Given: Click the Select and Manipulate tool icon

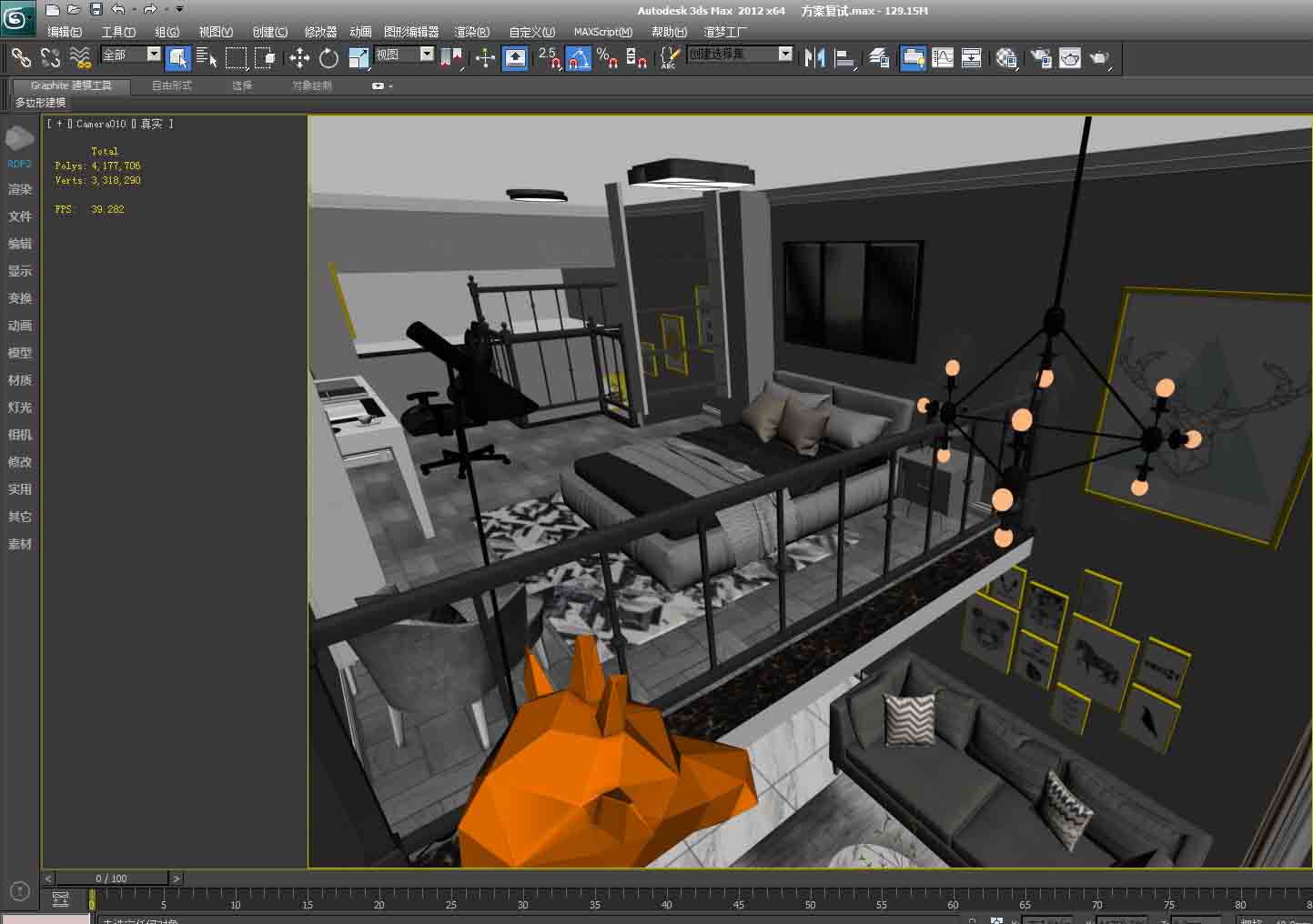Looking at the screenshot, I should point(485,58).
